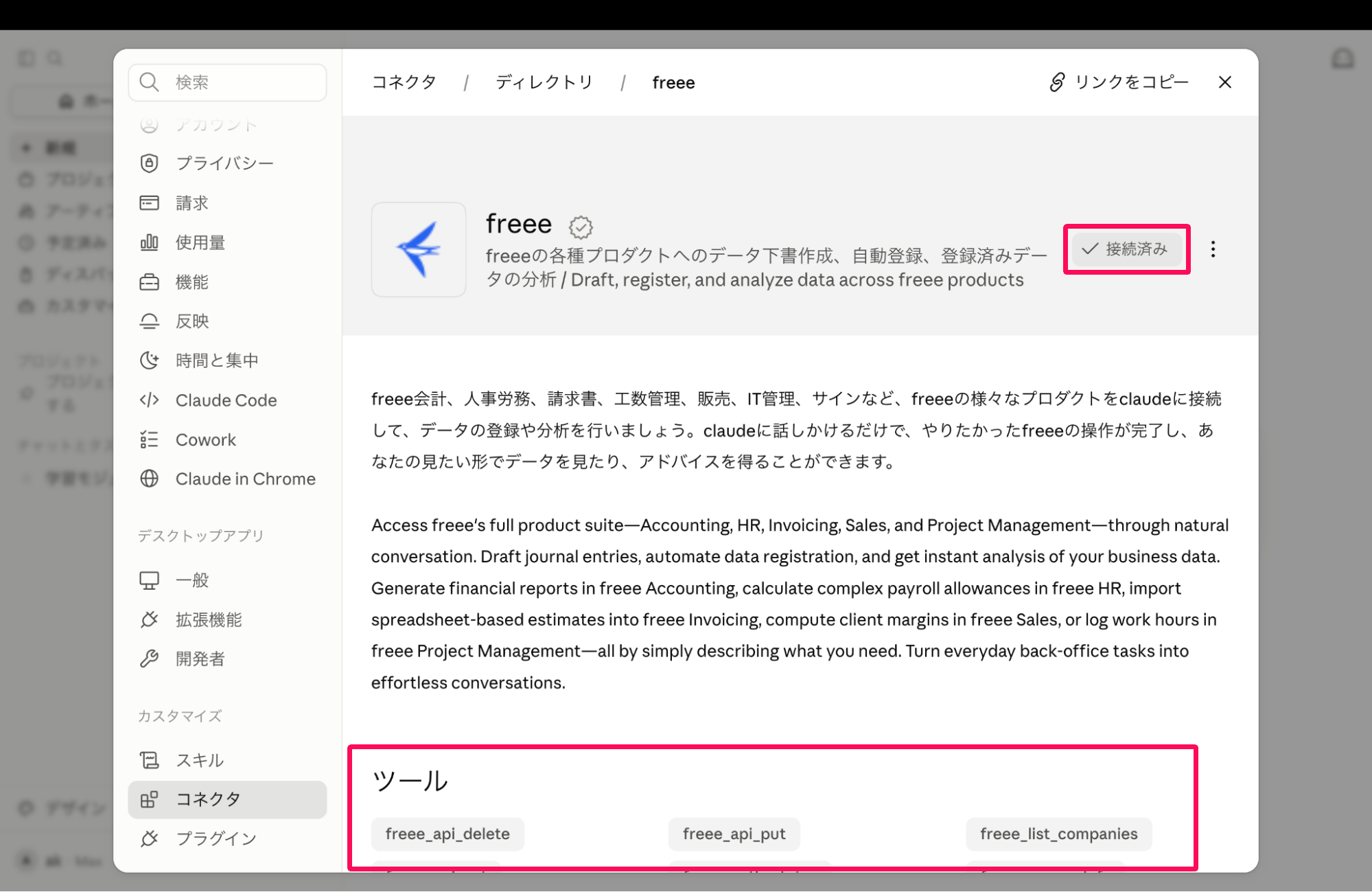Click the カスタマイズ section label
The width and height of the screenshot is (1372, 892).
coord(180,716)
